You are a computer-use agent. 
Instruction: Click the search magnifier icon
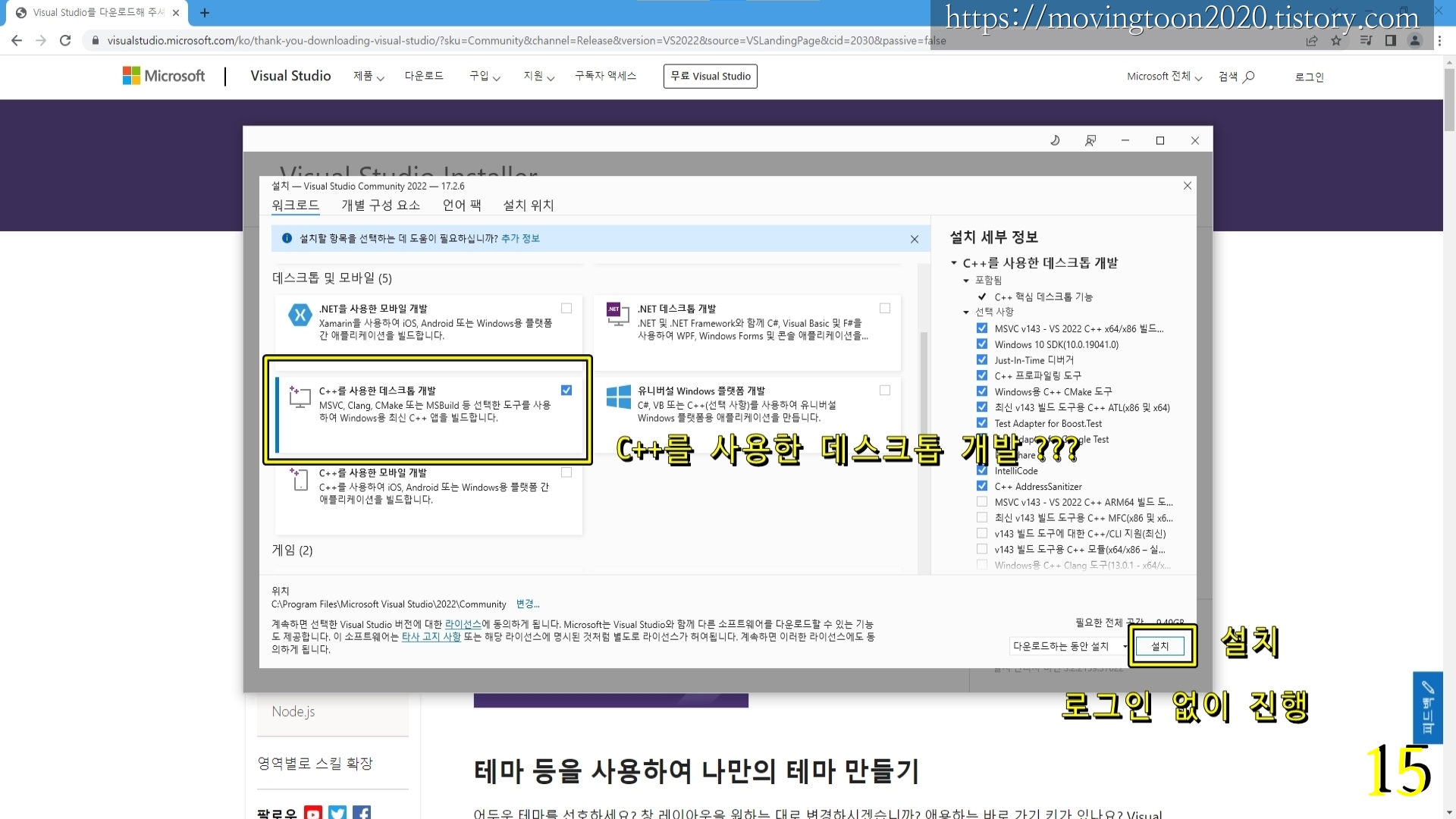1249,77
